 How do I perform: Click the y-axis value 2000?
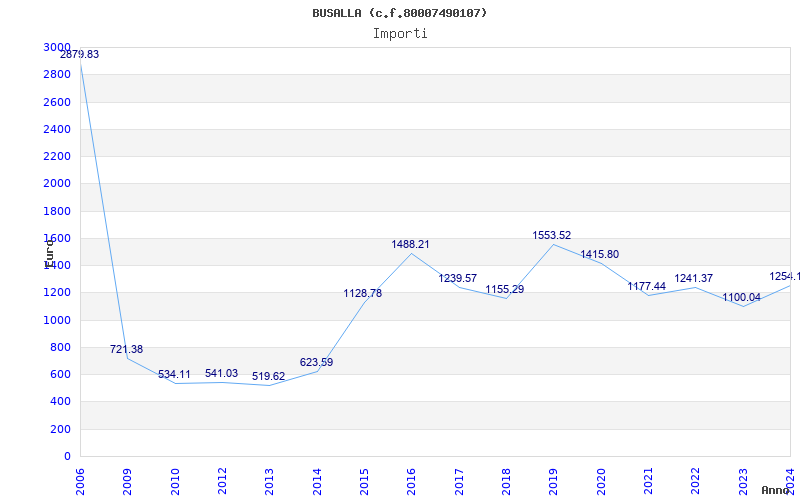point(57,183)
